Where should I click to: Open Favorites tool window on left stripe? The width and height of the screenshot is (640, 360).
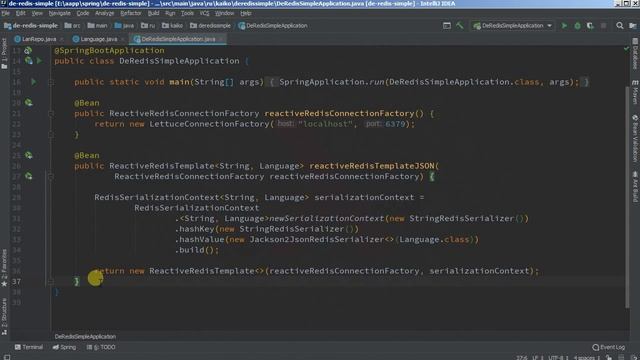4,268
